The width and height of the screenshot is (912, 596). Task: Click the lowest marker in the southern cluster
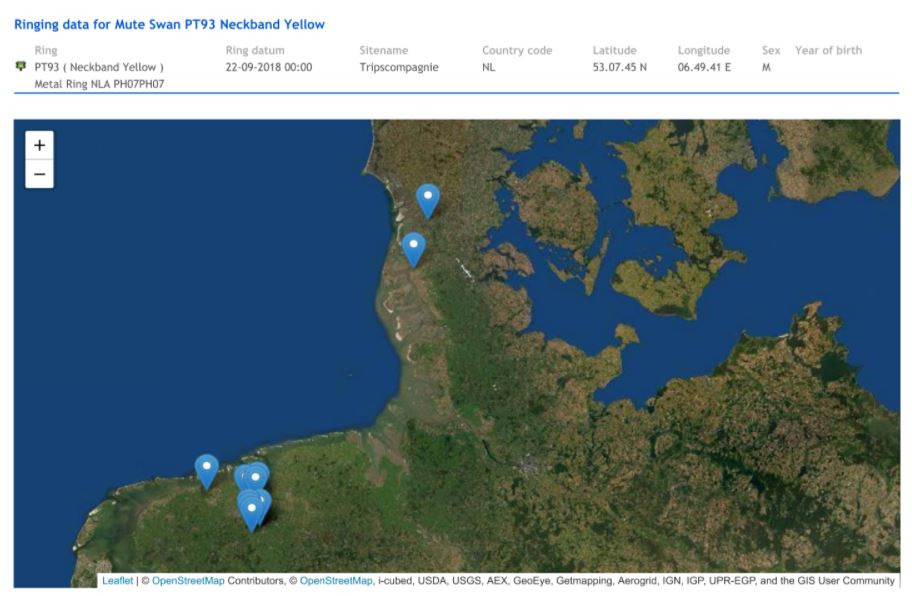(x=251, y=514)
